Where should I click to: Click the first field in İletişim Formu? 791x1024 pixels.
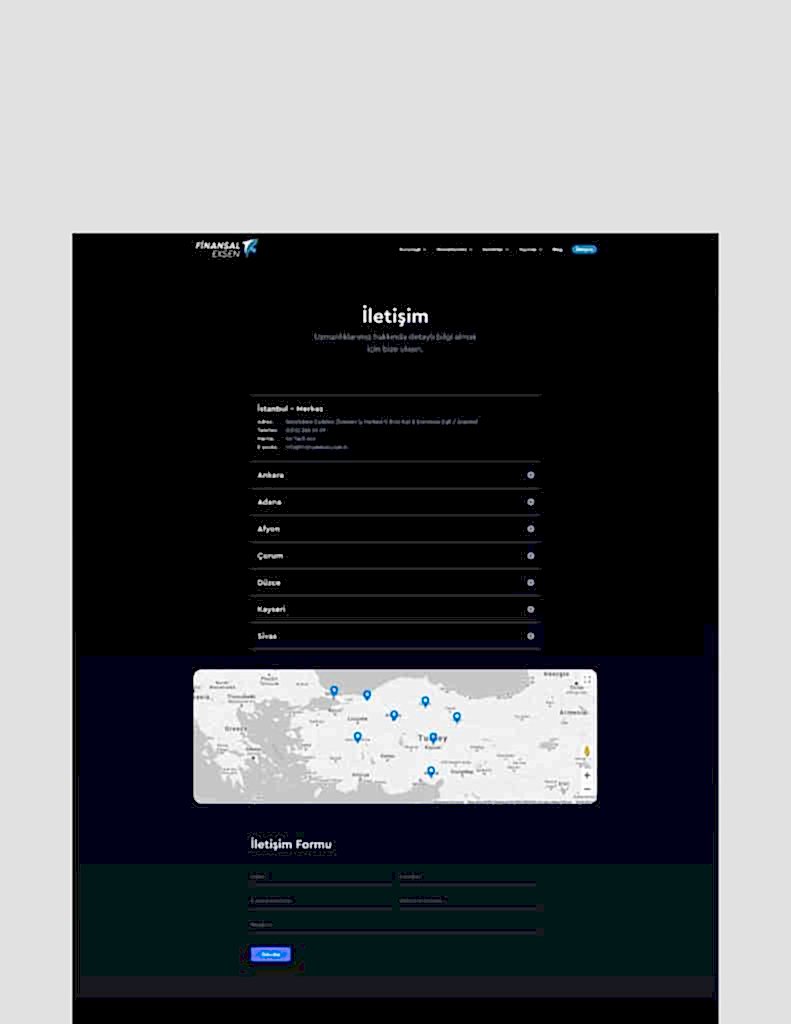tap(320, 880)
